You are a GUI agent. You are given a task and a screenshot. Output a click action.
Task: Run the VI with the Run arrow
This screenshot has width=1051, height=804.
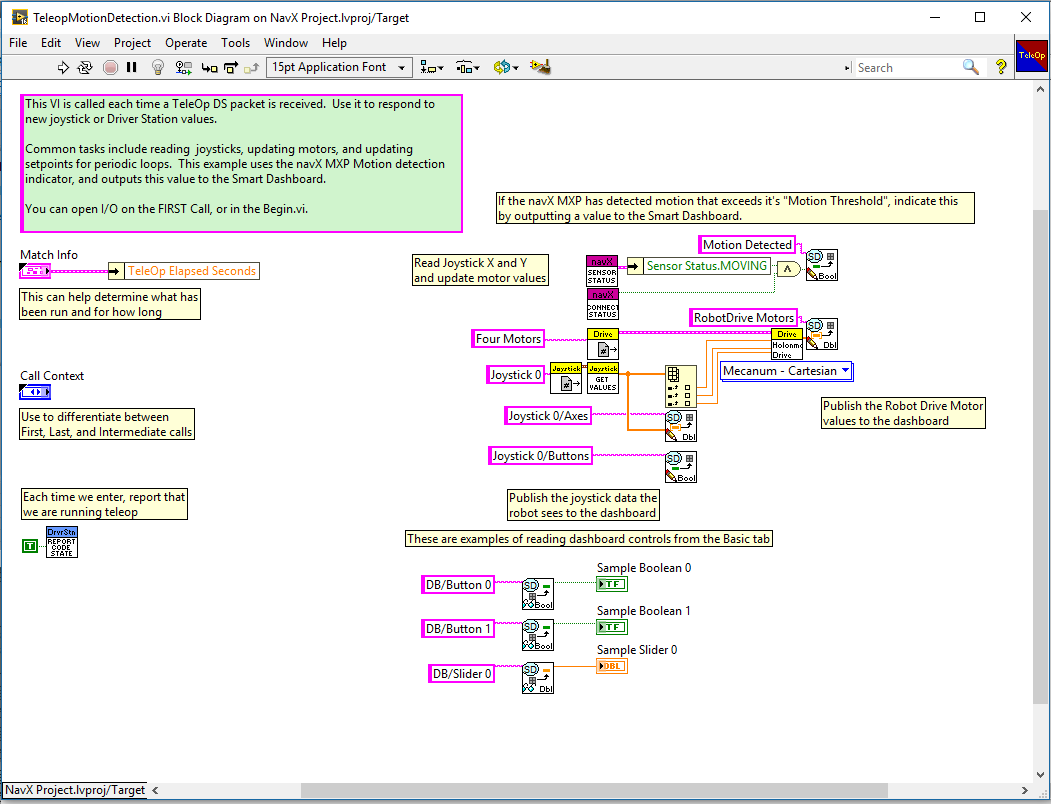[x=63, y=67]
